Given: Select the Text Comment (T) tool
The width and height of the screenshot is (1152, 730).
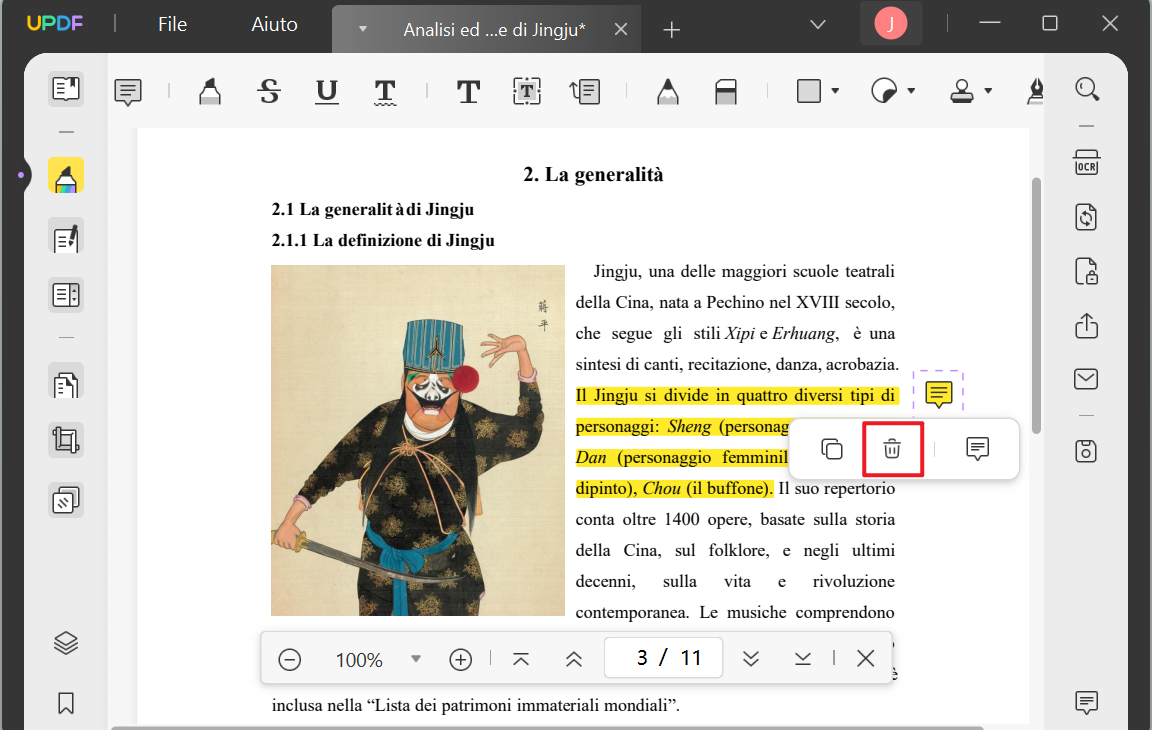Looking at the screenshot, I should [x=468, y=92].
